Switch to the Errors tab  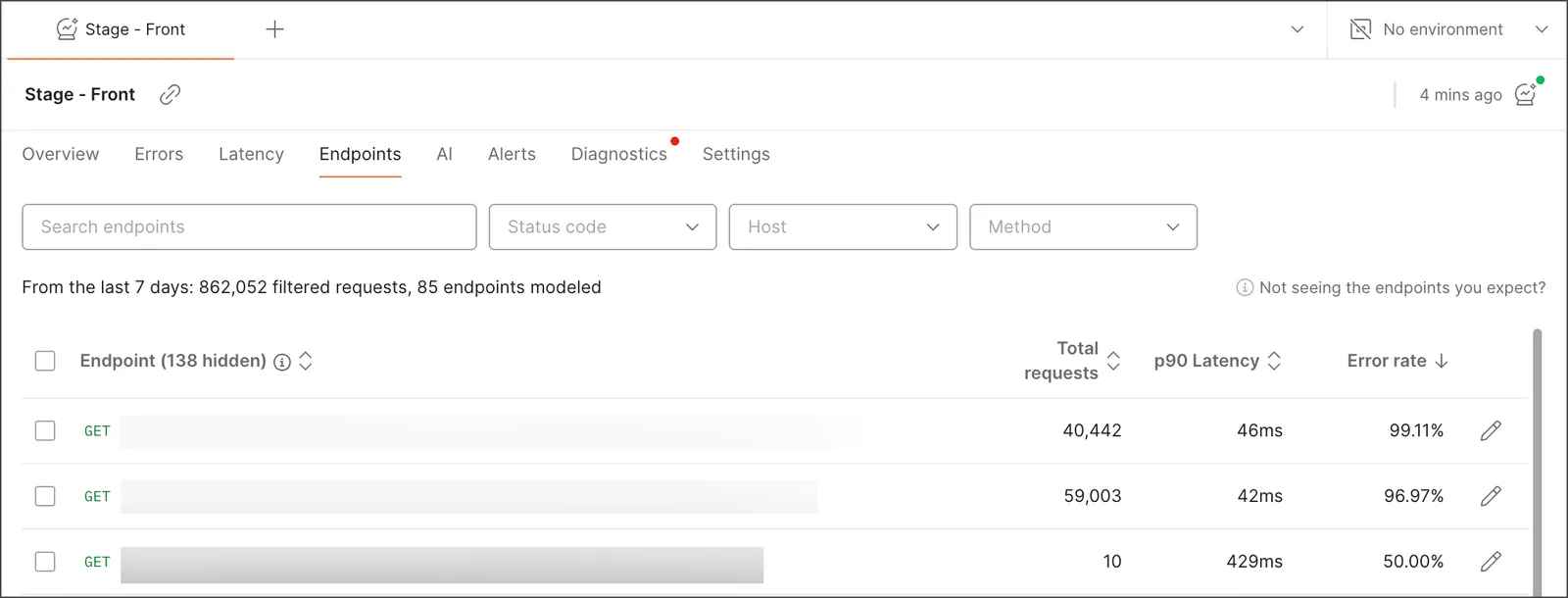159,154
